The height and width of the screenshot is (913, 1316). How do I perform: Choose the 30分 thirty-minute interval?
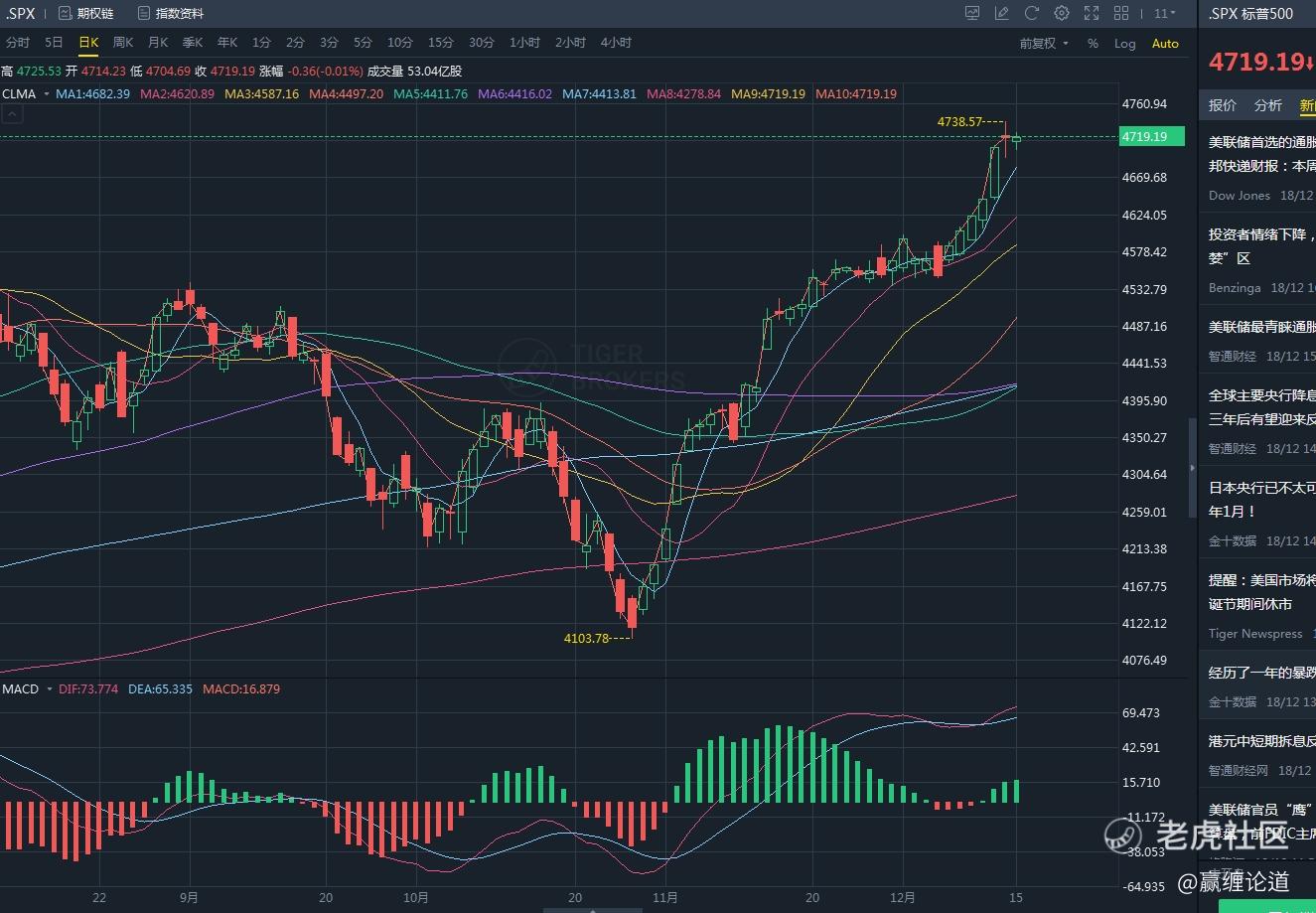(482, 43)
